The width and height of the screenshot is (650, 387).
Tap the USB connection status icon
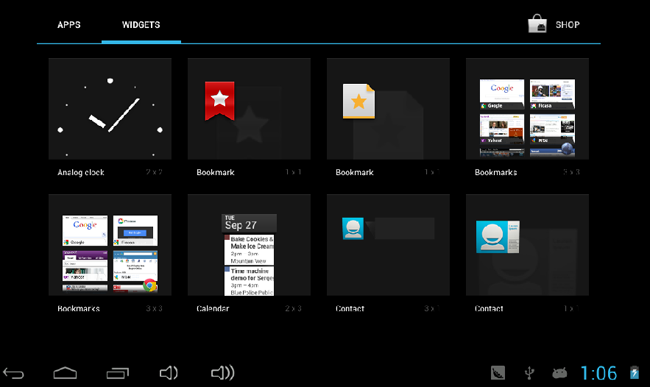tap(529, 373)
